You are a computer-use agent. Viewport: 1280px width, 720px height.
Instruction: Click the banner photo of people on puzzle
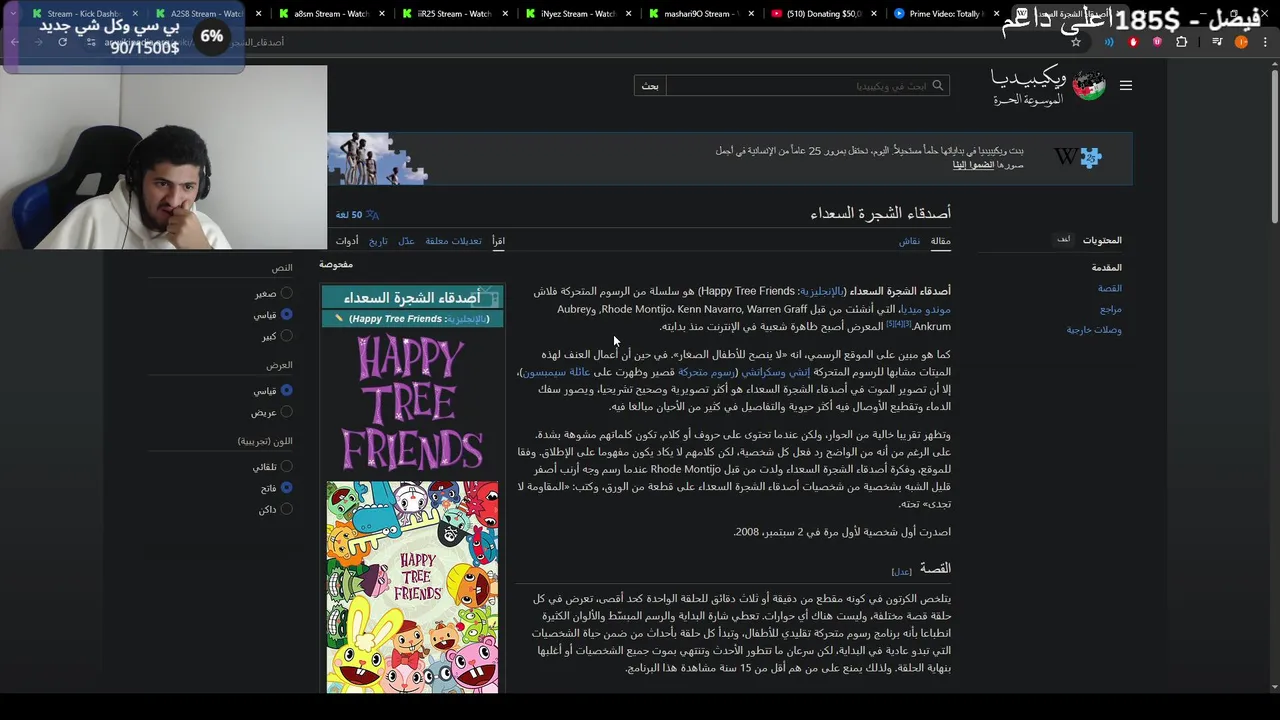[378, 158]
